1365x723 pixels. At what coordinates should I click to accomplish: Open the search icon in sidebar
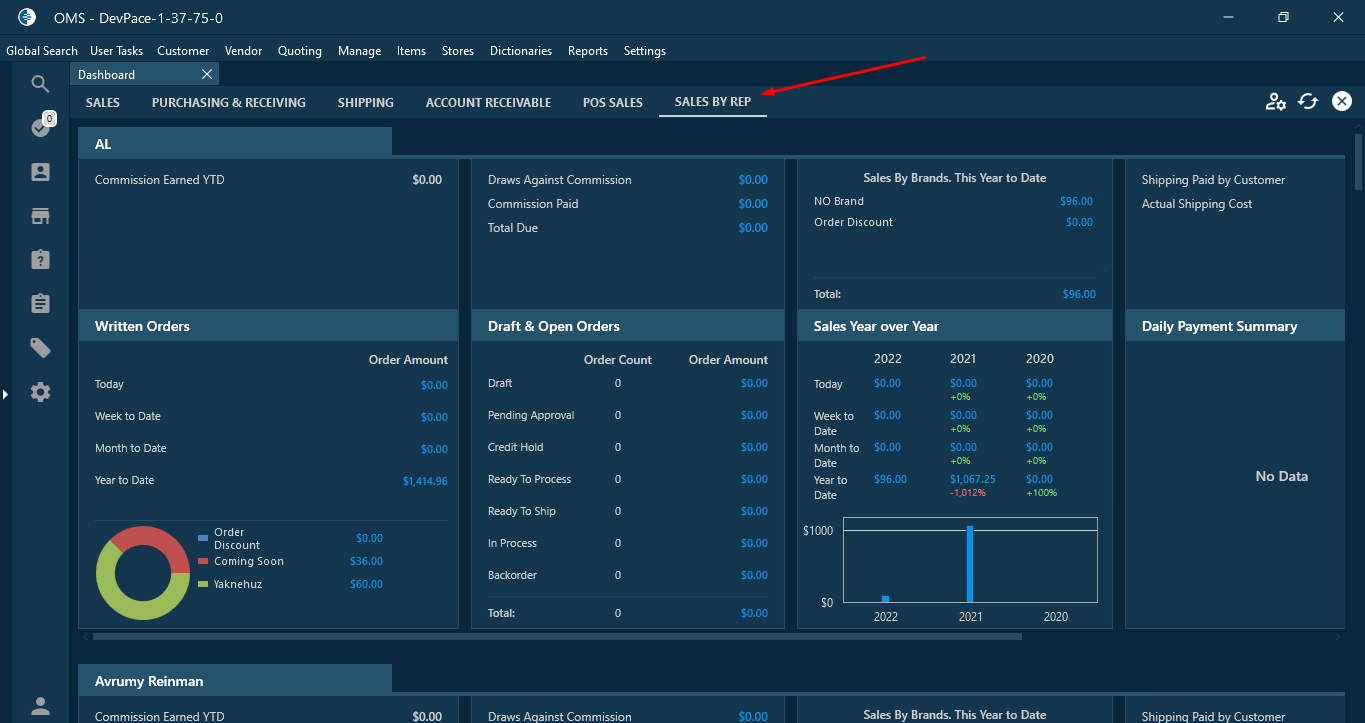(40, 84)
